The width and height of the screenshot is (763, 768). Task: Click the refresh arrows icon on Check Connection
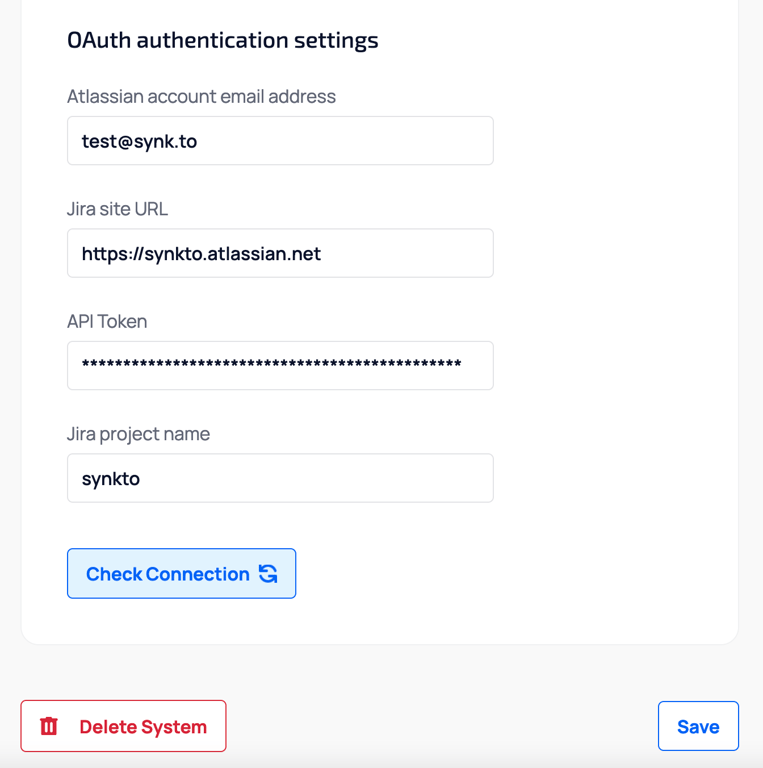268,573
